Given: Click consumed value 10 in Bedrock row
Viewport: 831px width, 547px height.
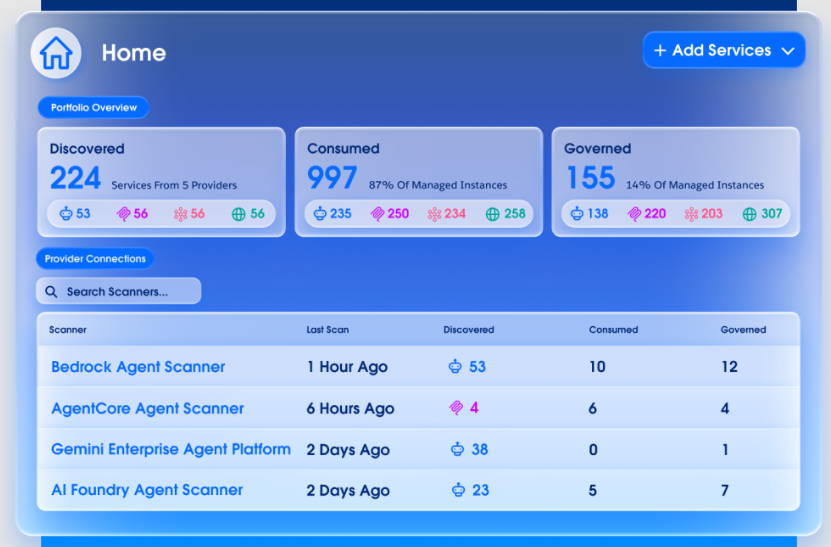Looking at the screenshot, I should (x=597, y=367).
